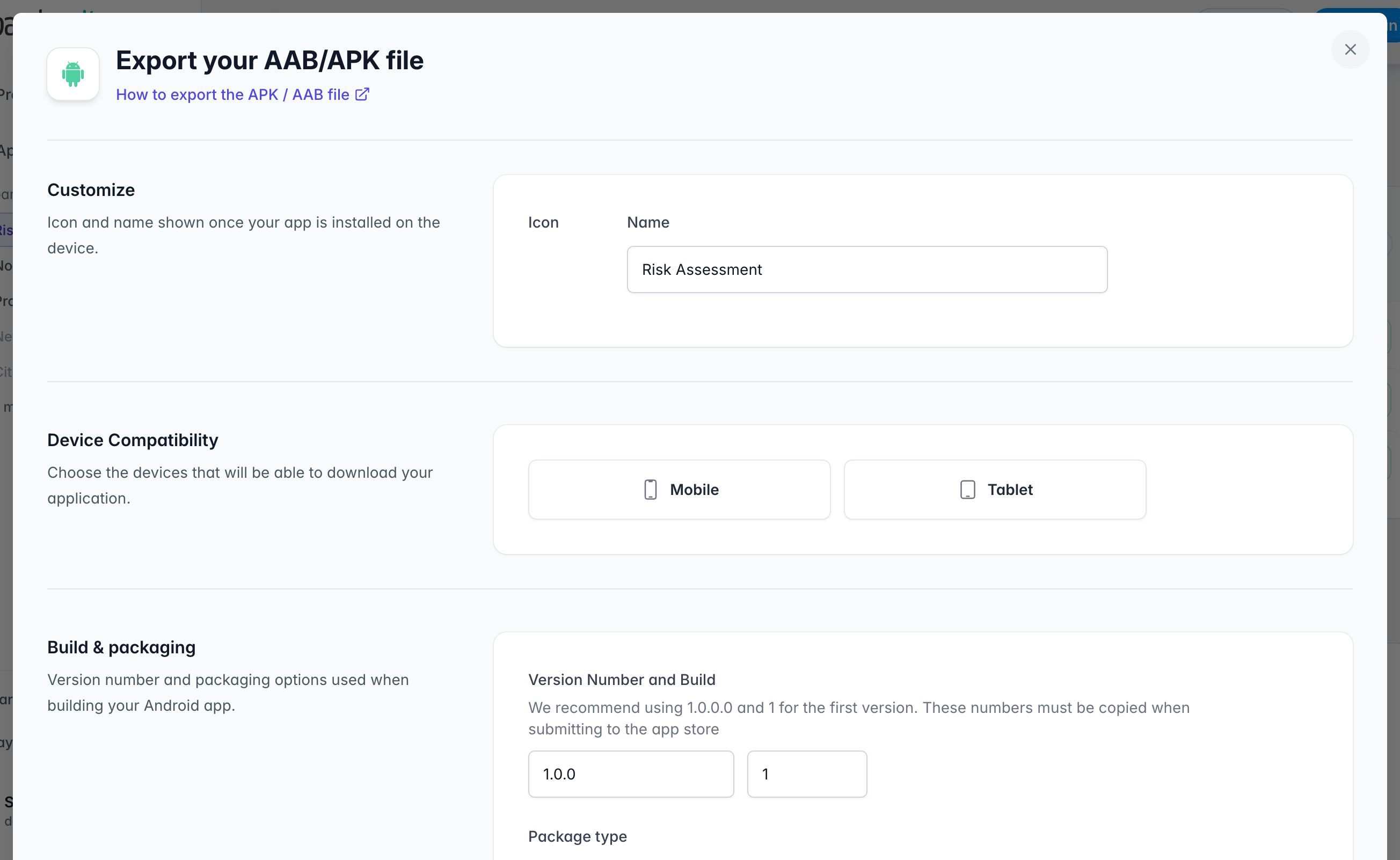This screenshot has height=860, width=1400.
Task: Select Tablet device compatibility
Action: [995, 489]
